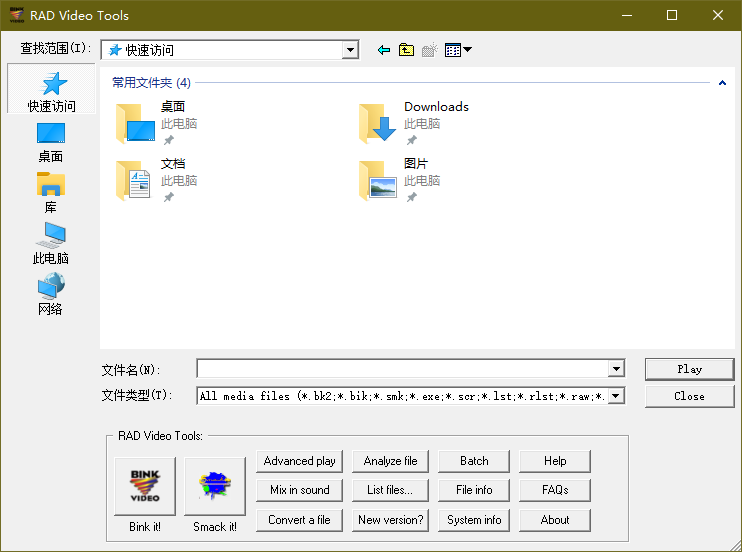742x552 pixels.
Task: Open the 文档 folder
Action: pos(157,180)
